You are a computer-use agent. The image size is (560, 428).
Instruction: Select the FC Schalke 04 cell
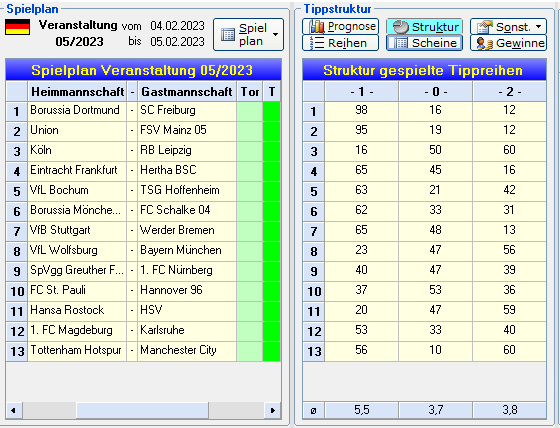pyautogui.click(x=187, y=211)
